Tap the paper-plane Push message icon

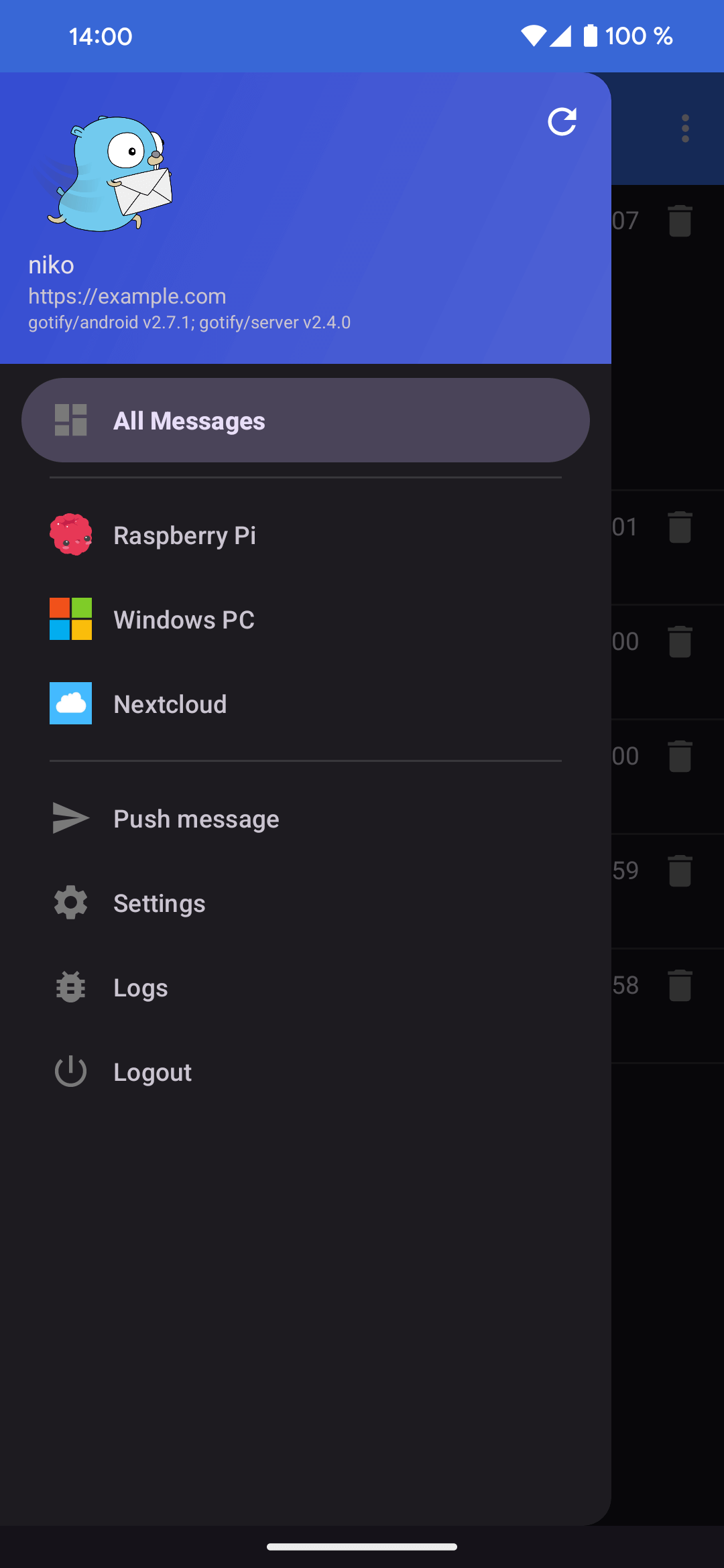click(70, 818)
